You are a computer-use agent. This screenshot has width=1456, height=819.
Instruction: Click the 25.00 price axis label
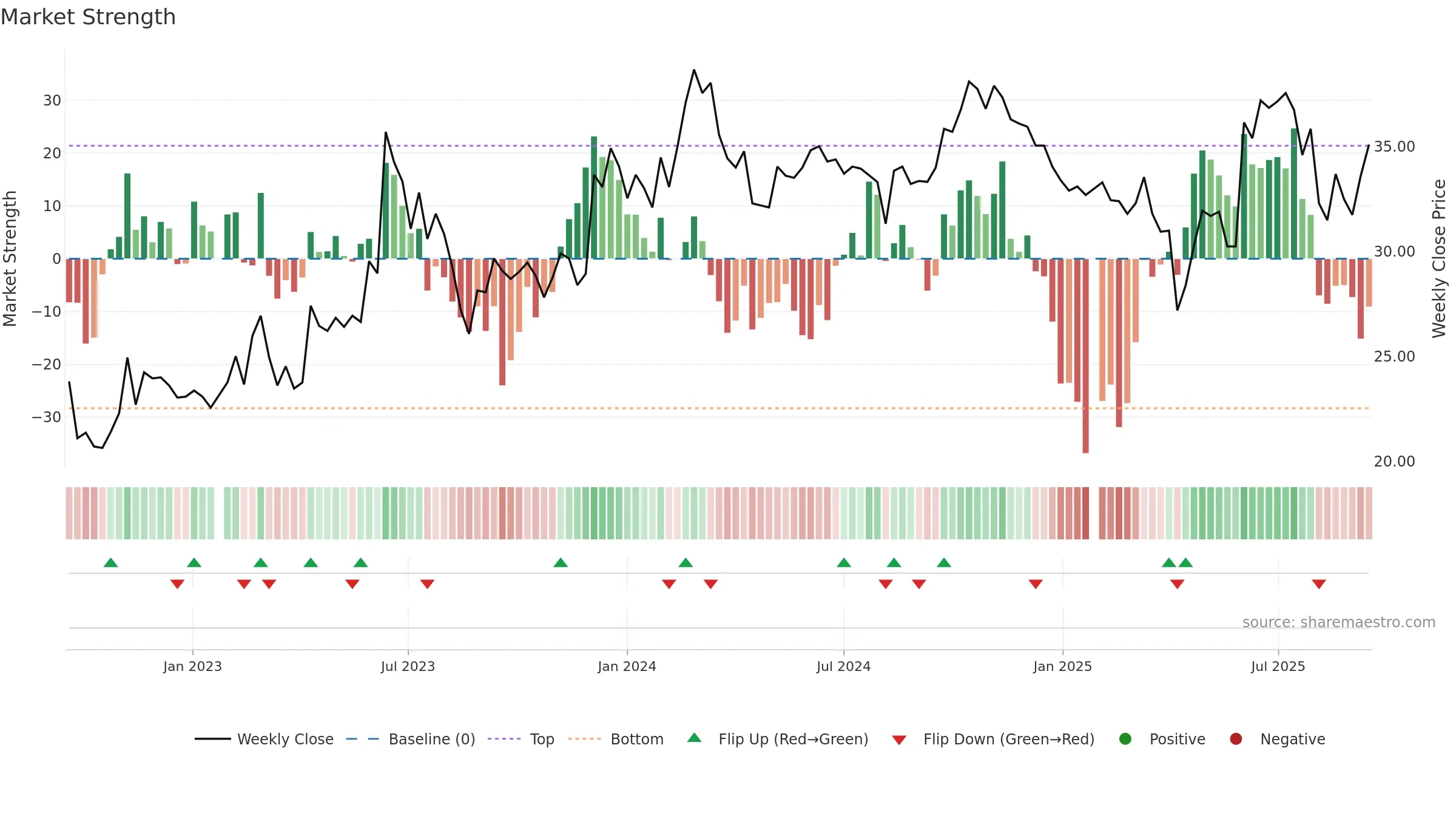(1394, 356)
